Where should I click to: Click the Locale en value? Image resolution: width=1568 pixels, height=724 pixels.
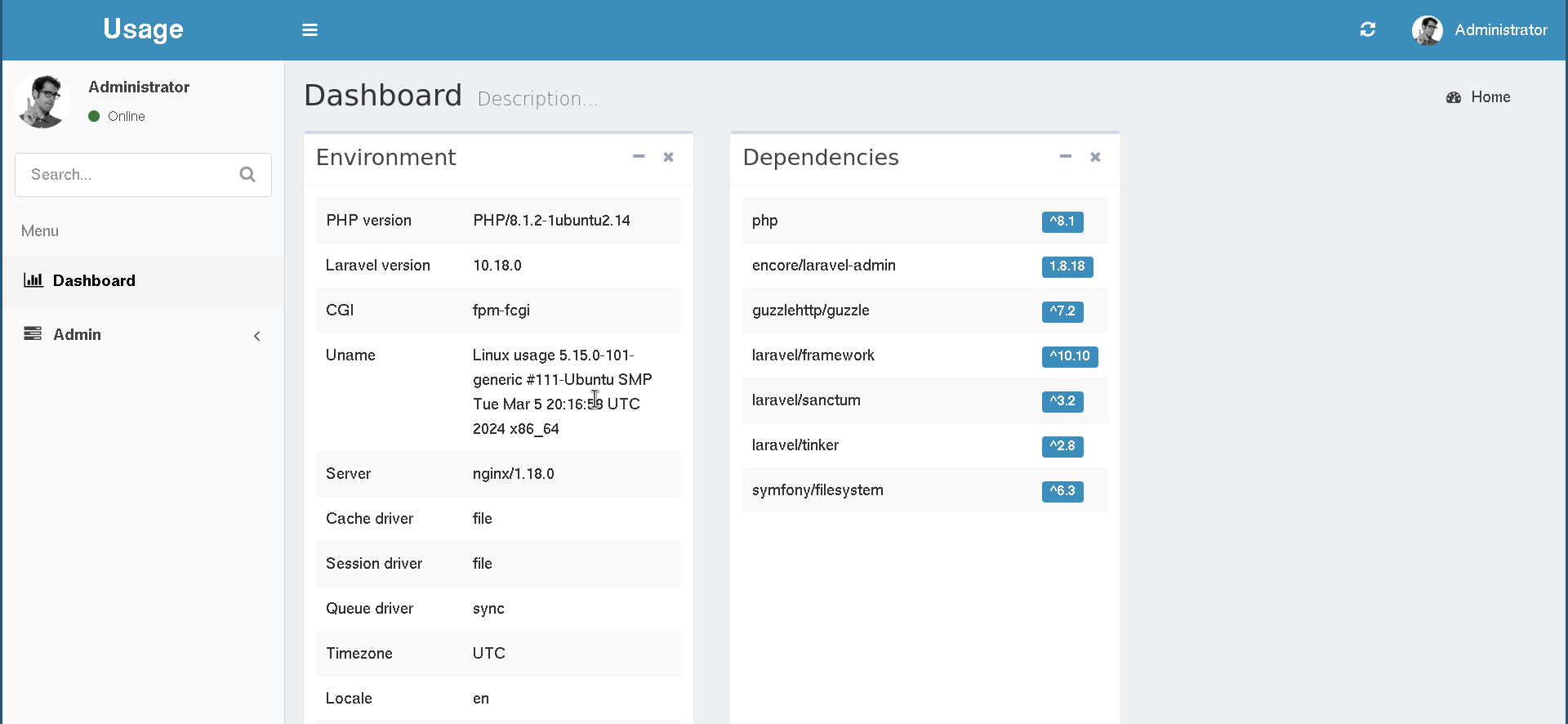pos(481,699)
